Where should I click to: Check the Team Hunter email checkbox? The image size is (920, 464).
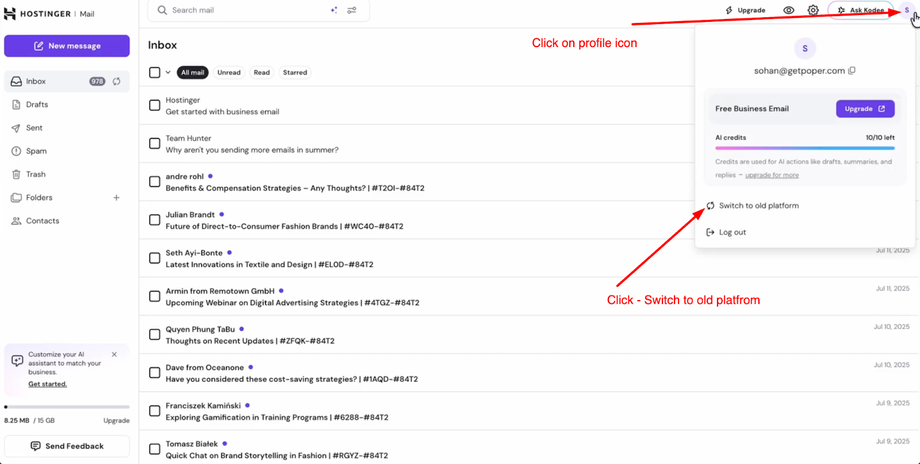coord(154,143)
